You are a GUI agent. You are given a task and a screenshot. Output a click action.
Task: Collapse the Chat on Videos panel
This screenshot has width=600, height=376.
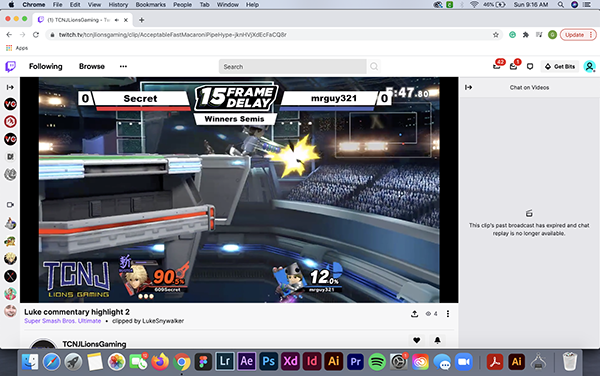coord(468,87)
